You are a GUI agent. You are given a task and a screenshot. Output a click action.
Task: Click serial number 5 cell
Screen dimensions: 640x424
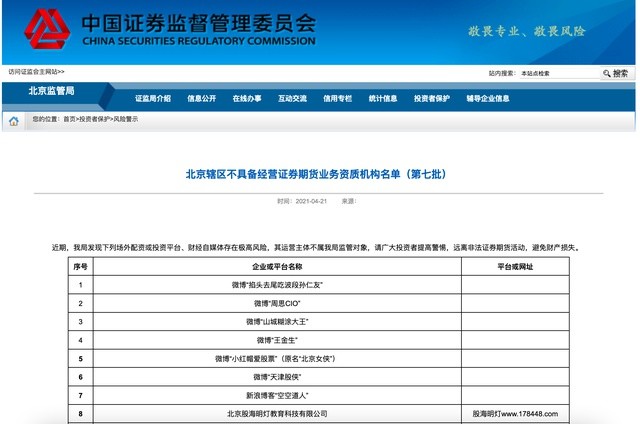pyautogui.click(x=80, y=359)
